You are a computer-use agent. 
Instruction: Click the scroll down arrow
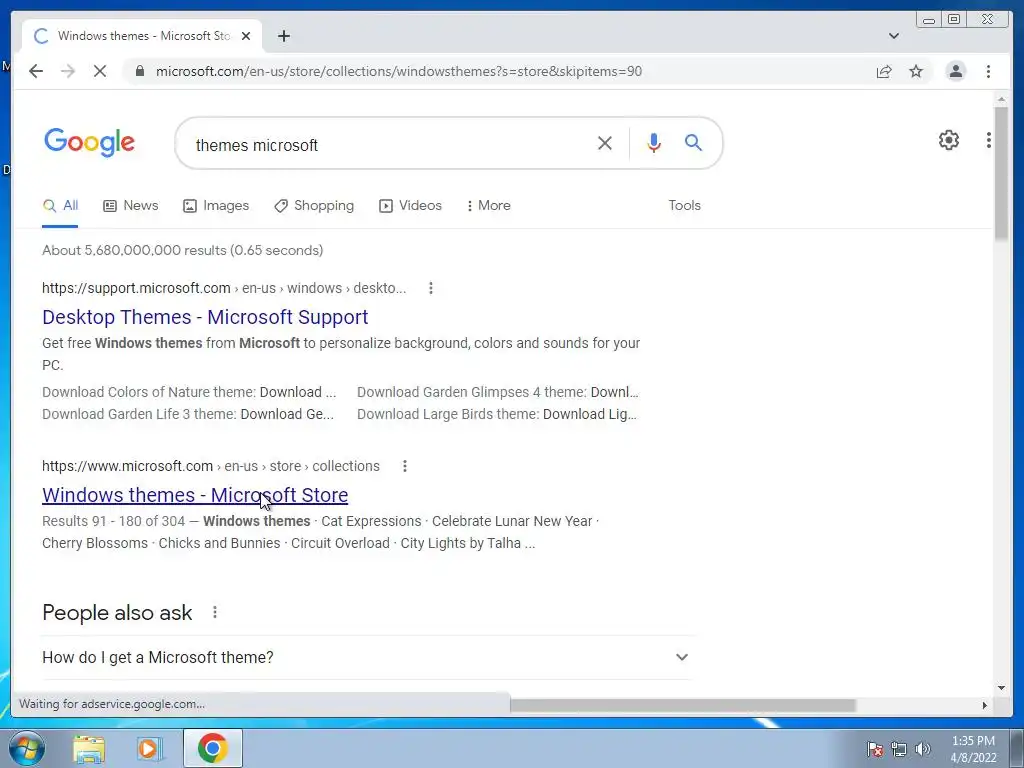[1001, 687]
